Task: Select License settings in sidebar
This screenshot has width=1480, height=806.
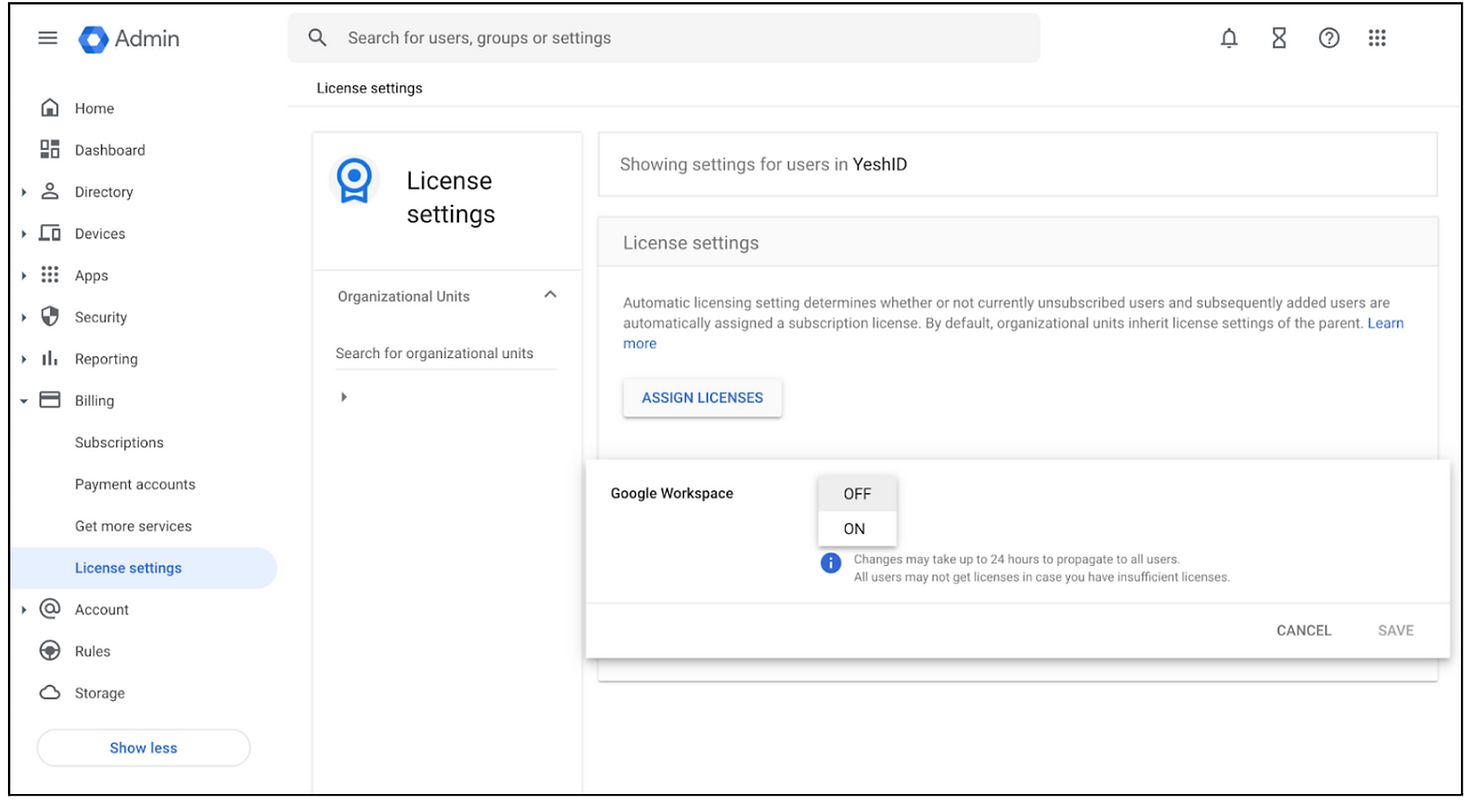Action: pos(143,568)
